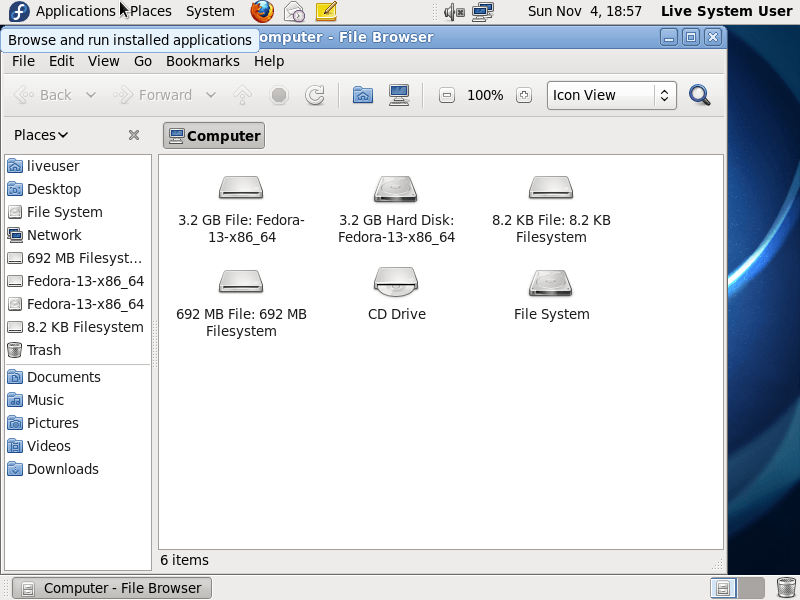The width and height of the screenshot is (800, 600).
Task: Select the 3.2 GB Hard Disk icon
Action: pos(395,189)
